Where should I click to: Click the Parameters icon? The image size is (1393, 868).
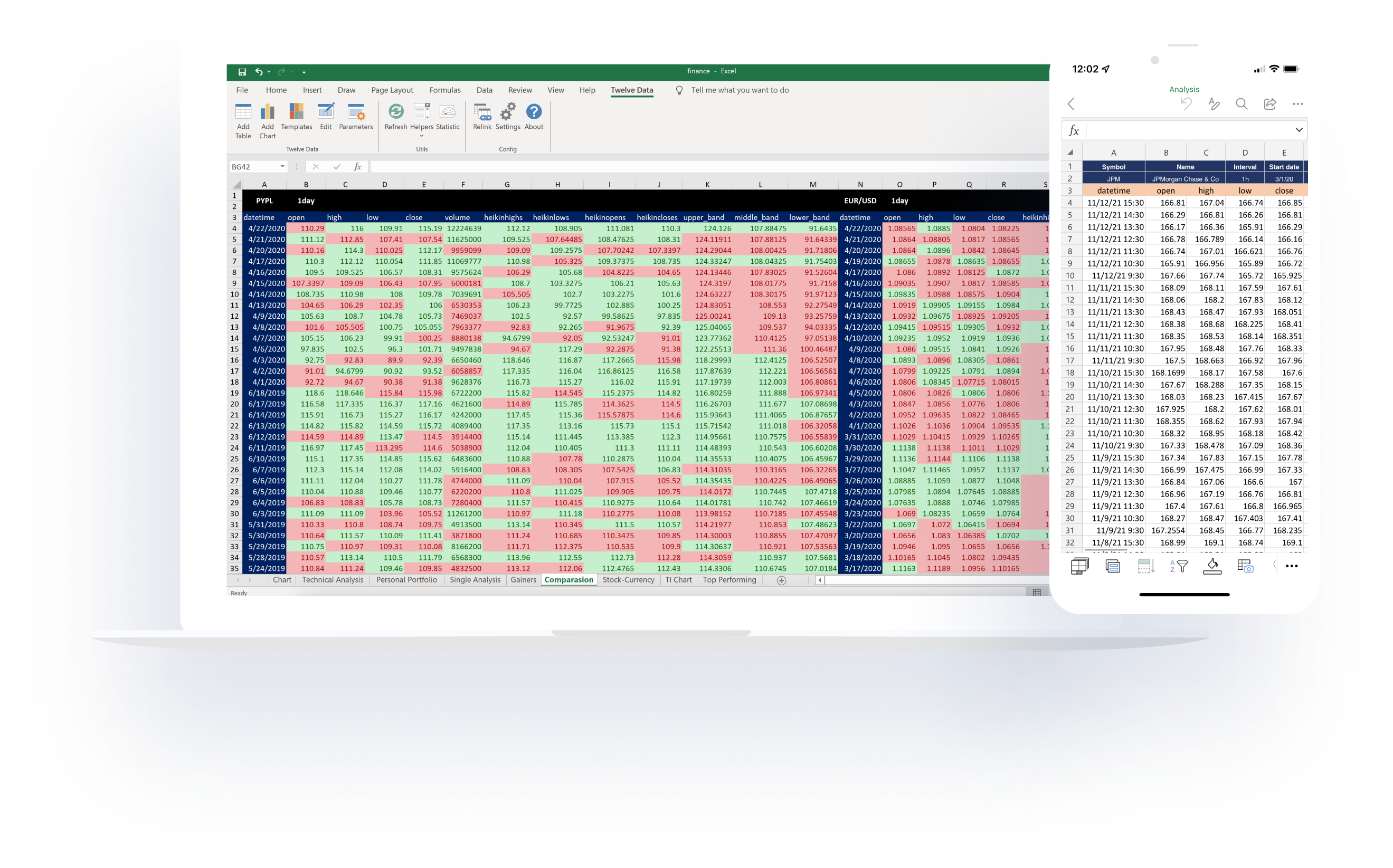coord(355,112)
